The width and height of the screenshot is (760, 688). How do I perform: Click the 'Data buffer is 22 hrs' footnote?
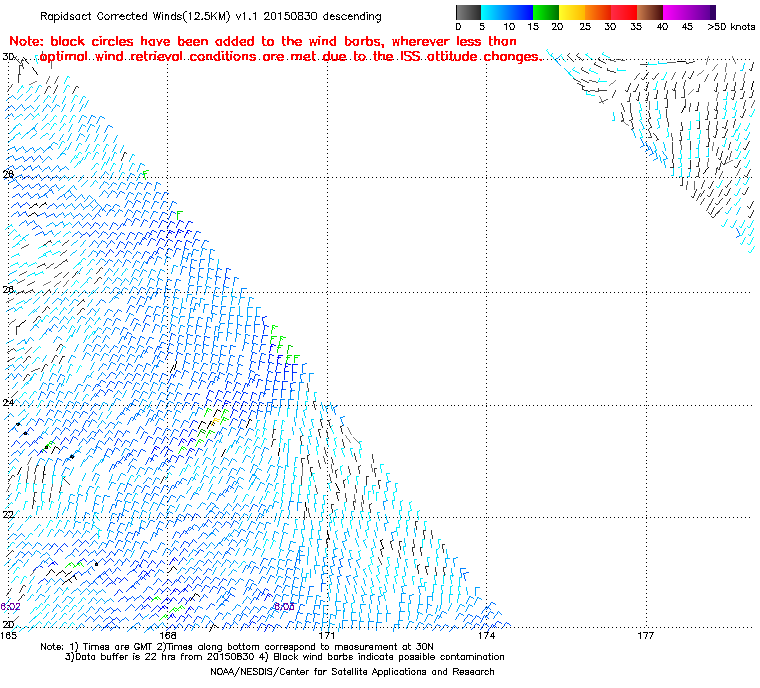coord(285,657)
